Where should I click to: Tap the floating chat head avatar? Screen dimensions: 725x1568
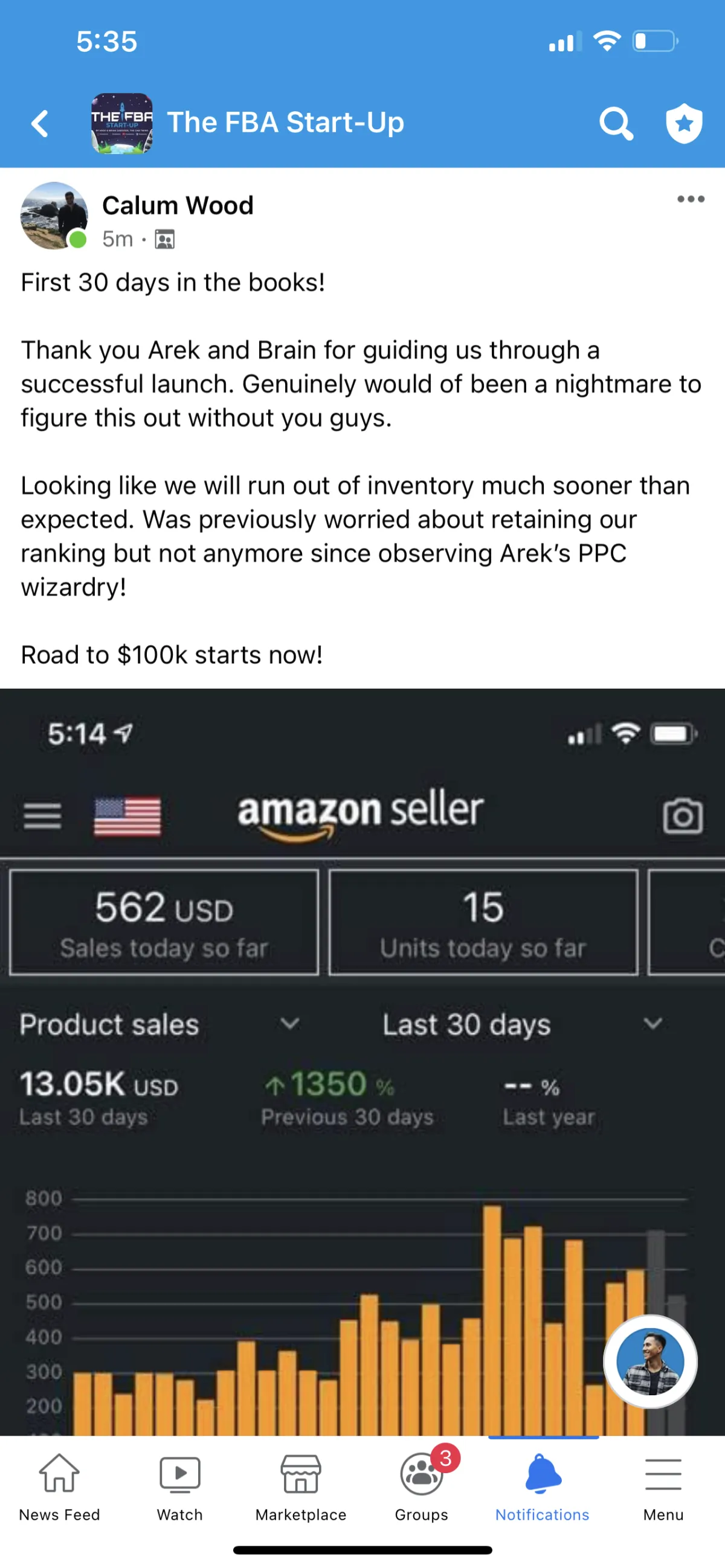click(x=650, y=1361)
